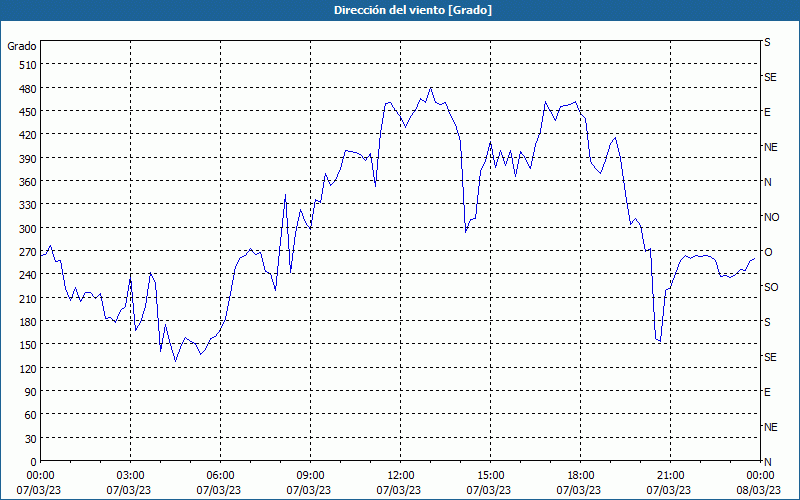Select the SO compass label on right axis
800x500 pixels.
coord(771,287)
